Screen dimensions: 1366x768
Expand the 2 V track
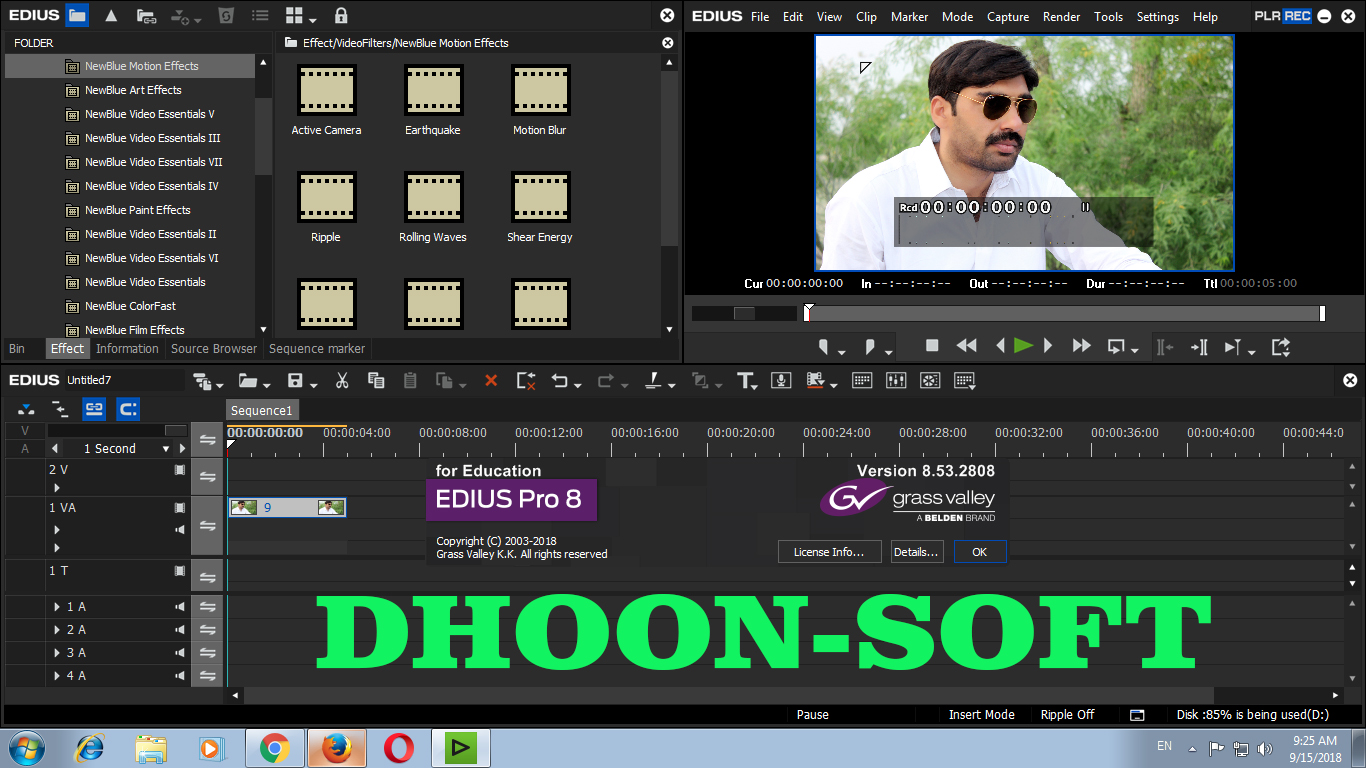(57, 488)
